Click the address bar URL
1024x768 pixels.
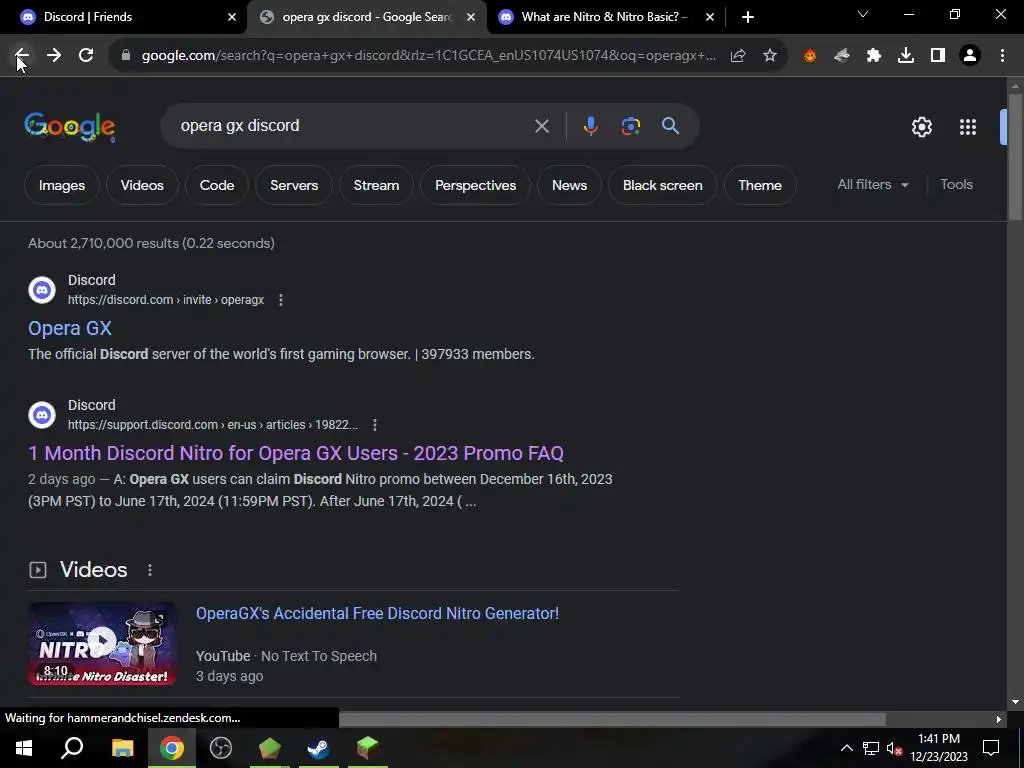coord(428,56)
